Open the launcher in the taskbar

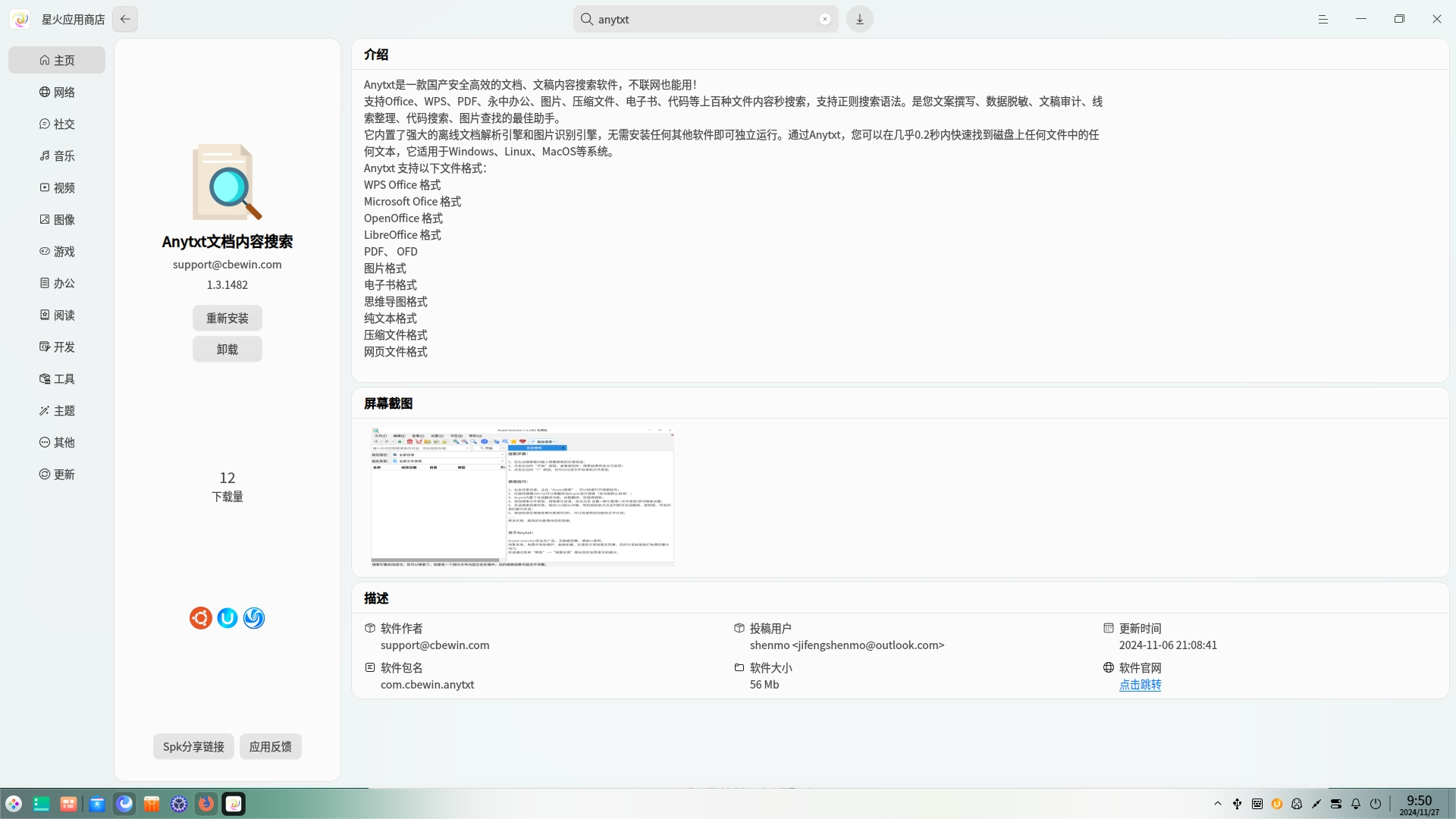pos(14,804)
